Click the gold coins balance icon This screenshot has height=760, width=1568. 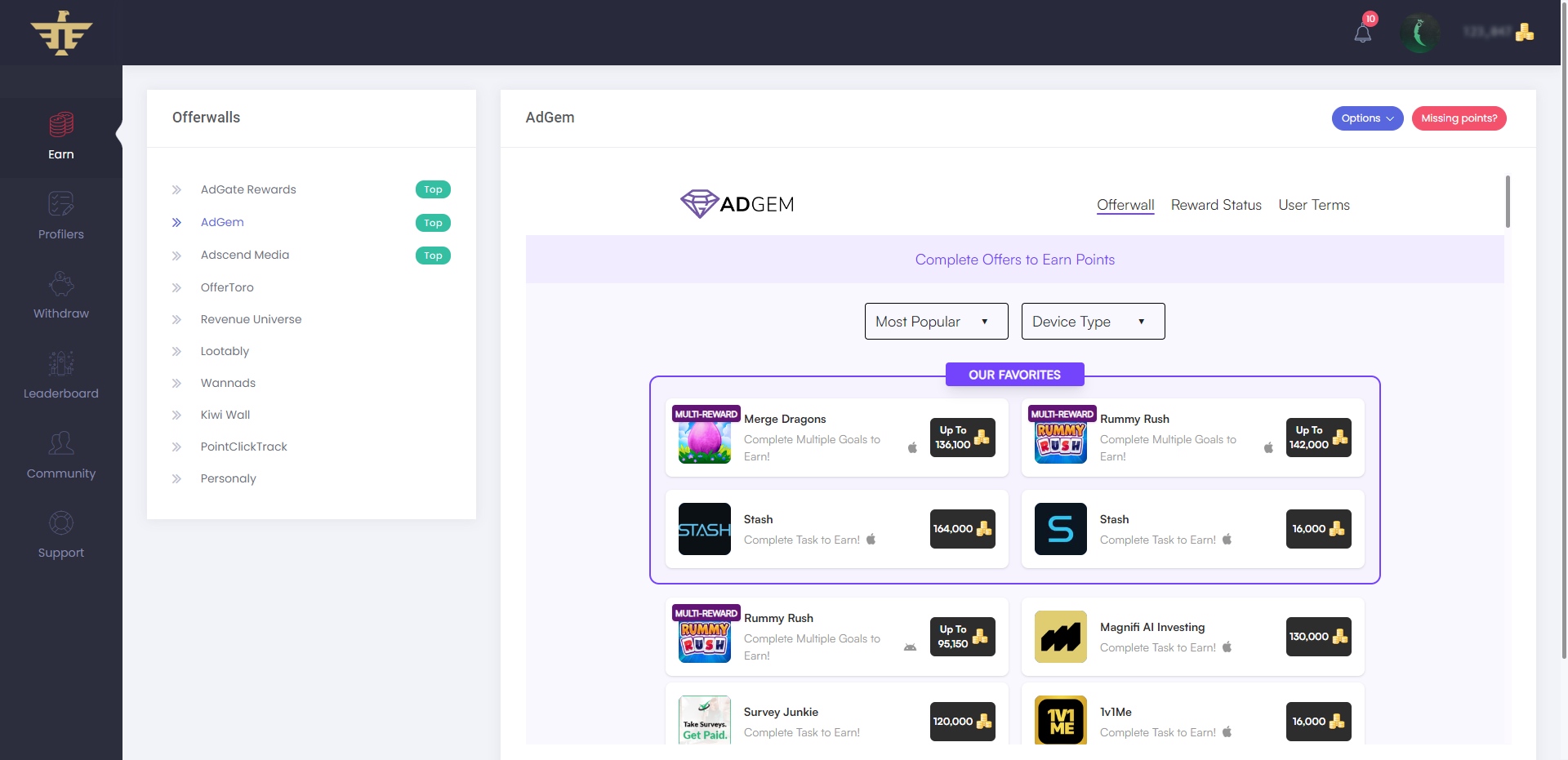(1524, 33)
